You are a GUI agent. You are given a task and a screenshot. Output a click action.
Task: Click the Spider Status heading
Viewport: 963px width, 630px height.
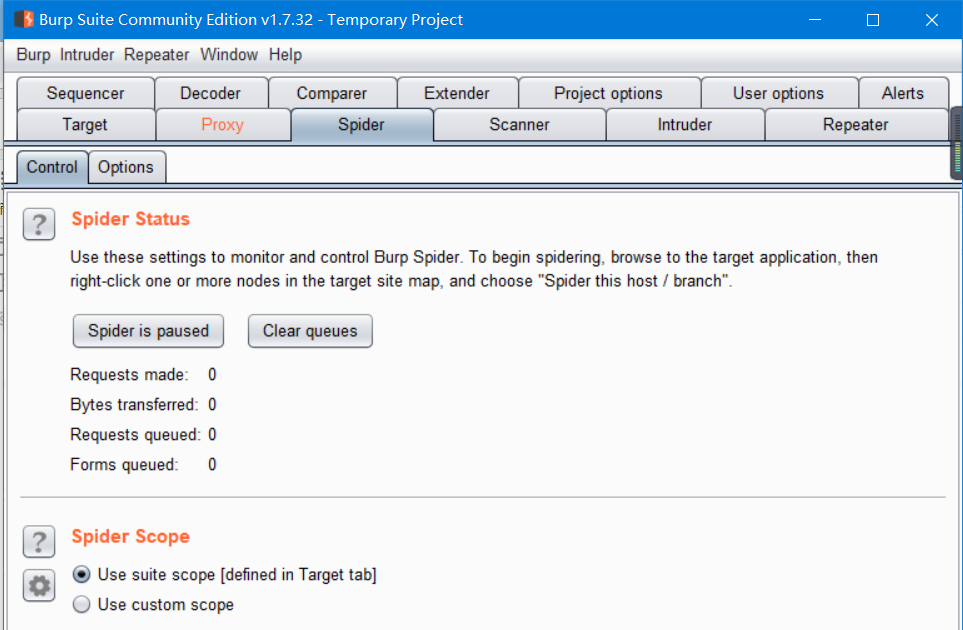130,219
